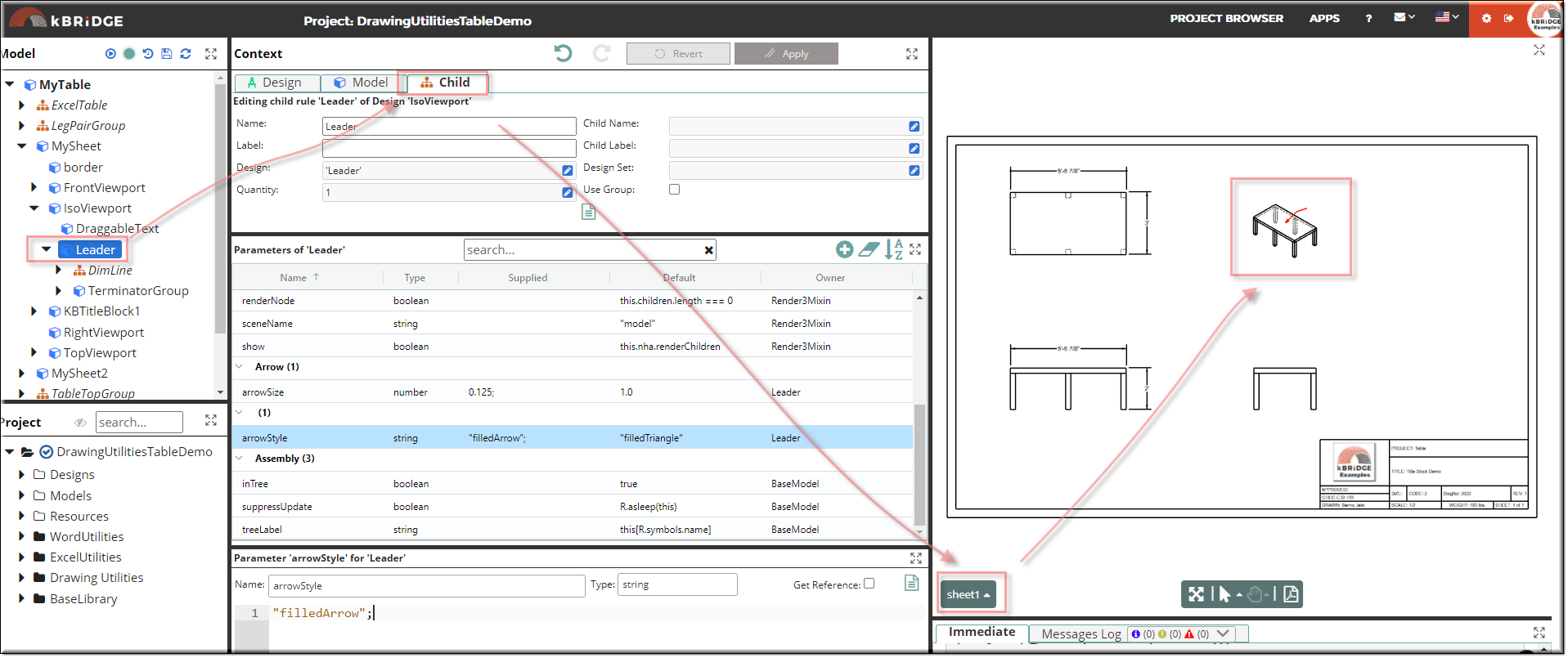
Task: Edit the Child Label formula
Action: pos(914,149)
